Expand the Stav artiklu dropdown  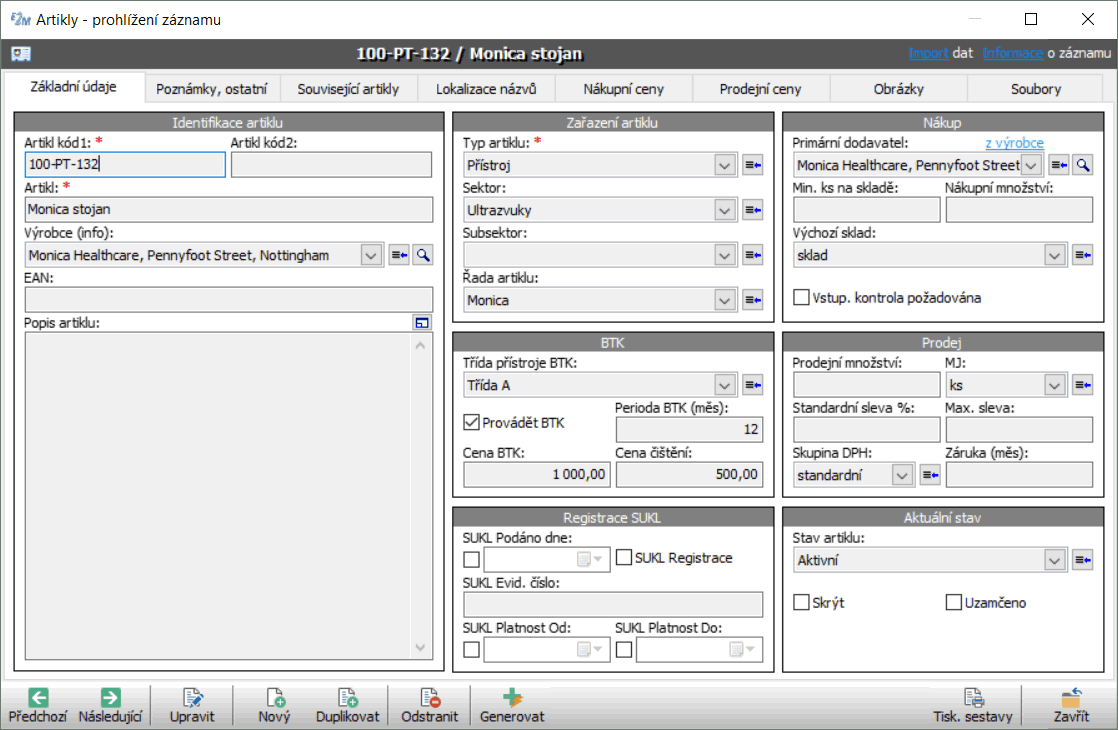tap(1055, 560)
